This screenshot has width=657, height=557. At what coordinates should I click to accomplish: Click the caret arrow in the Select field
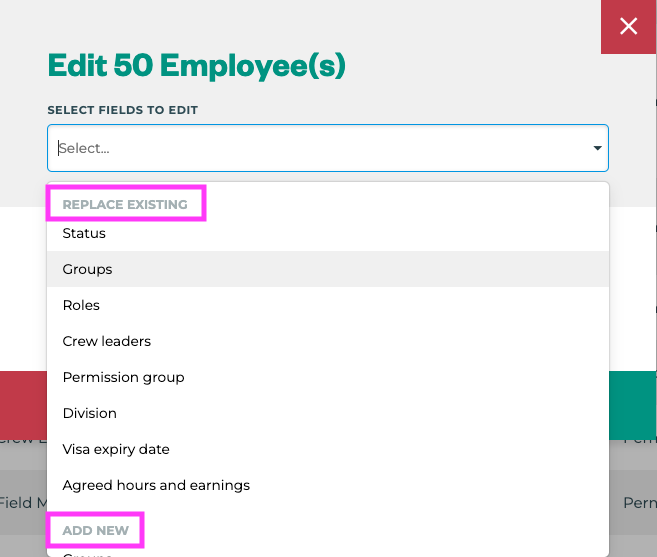pos(597,148)
